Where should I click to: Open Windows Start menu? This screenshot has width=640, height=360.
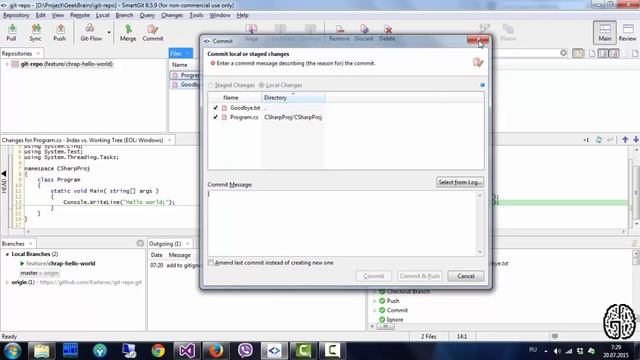point(13,350)
